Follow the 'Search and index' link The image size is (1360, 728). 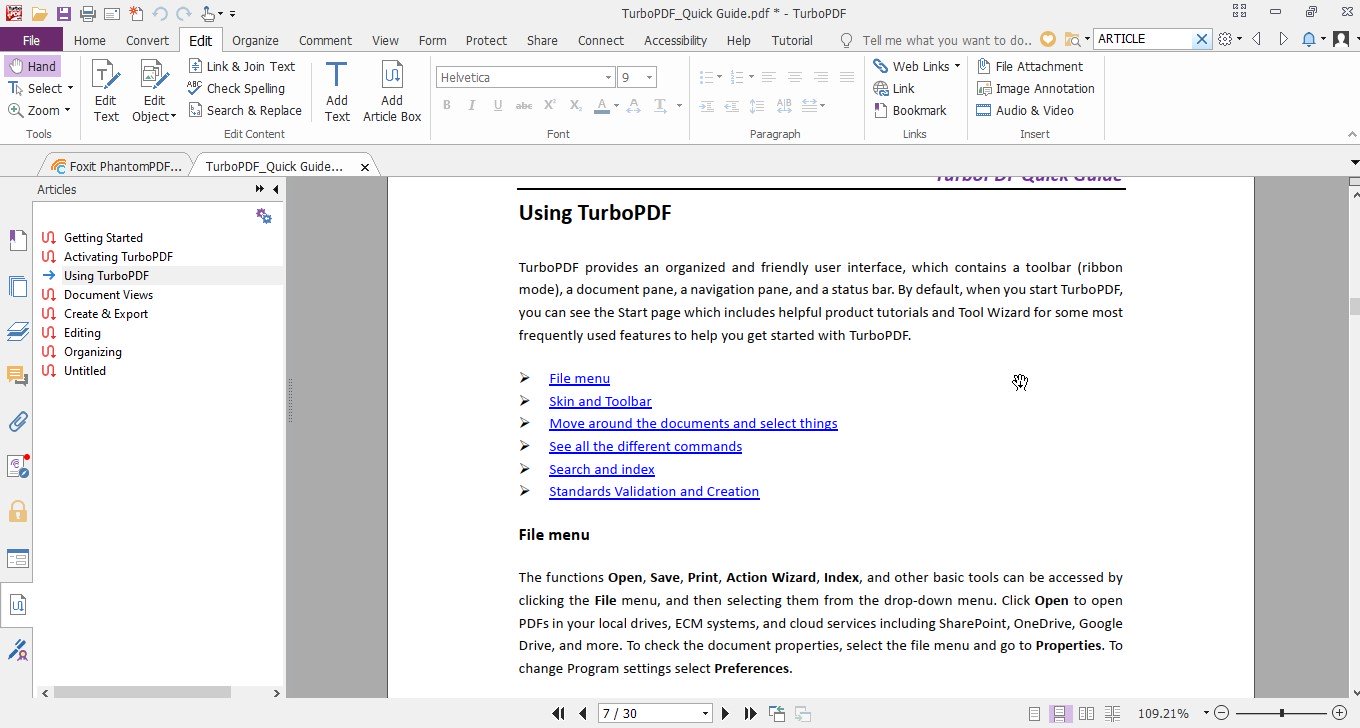point(602,469)
